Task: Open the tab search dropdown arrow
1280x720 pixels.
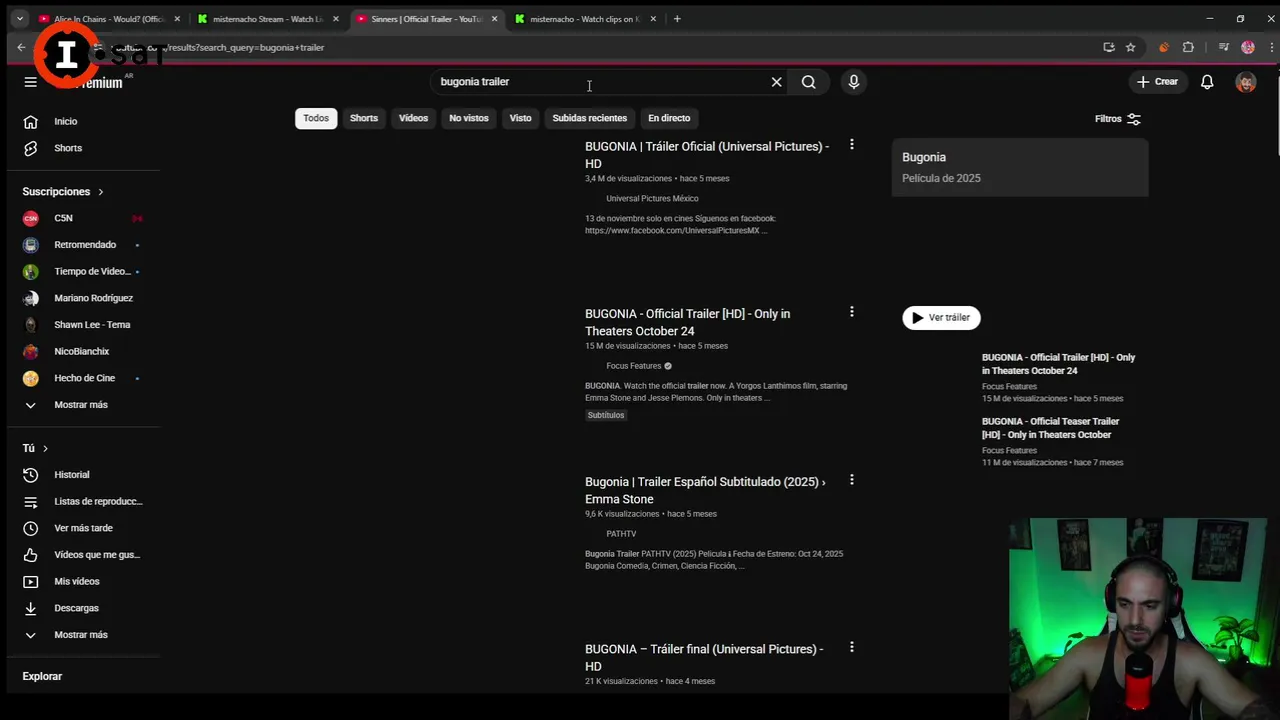Action: [19, 19]
